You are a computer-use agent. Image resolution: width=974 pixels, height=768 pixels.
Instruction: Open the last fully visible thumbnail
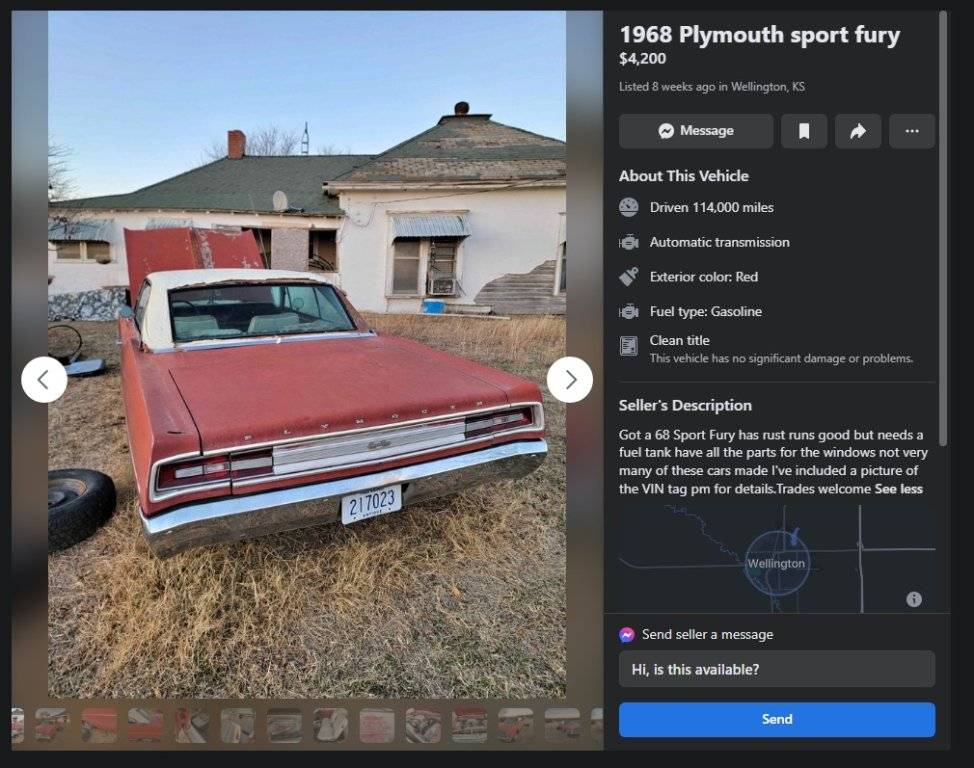tap(562, 725)
